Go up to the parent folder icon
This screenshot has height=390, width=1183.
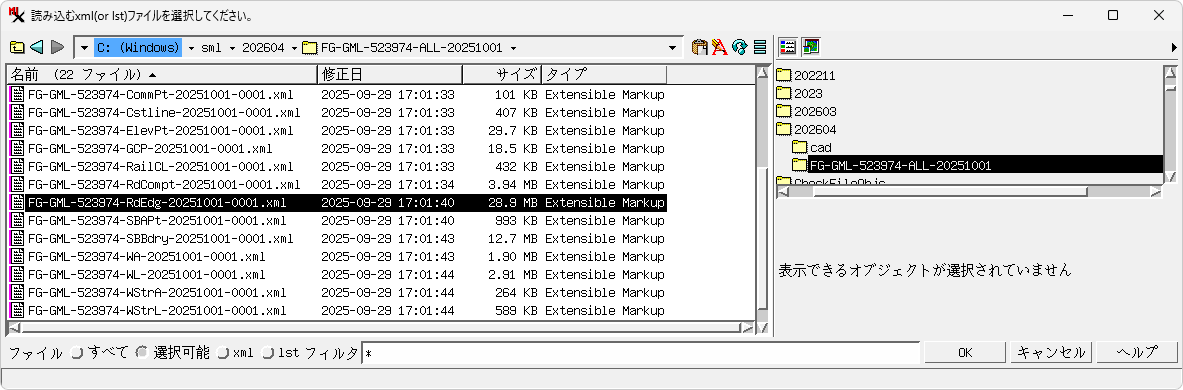(x=17, y=48)
